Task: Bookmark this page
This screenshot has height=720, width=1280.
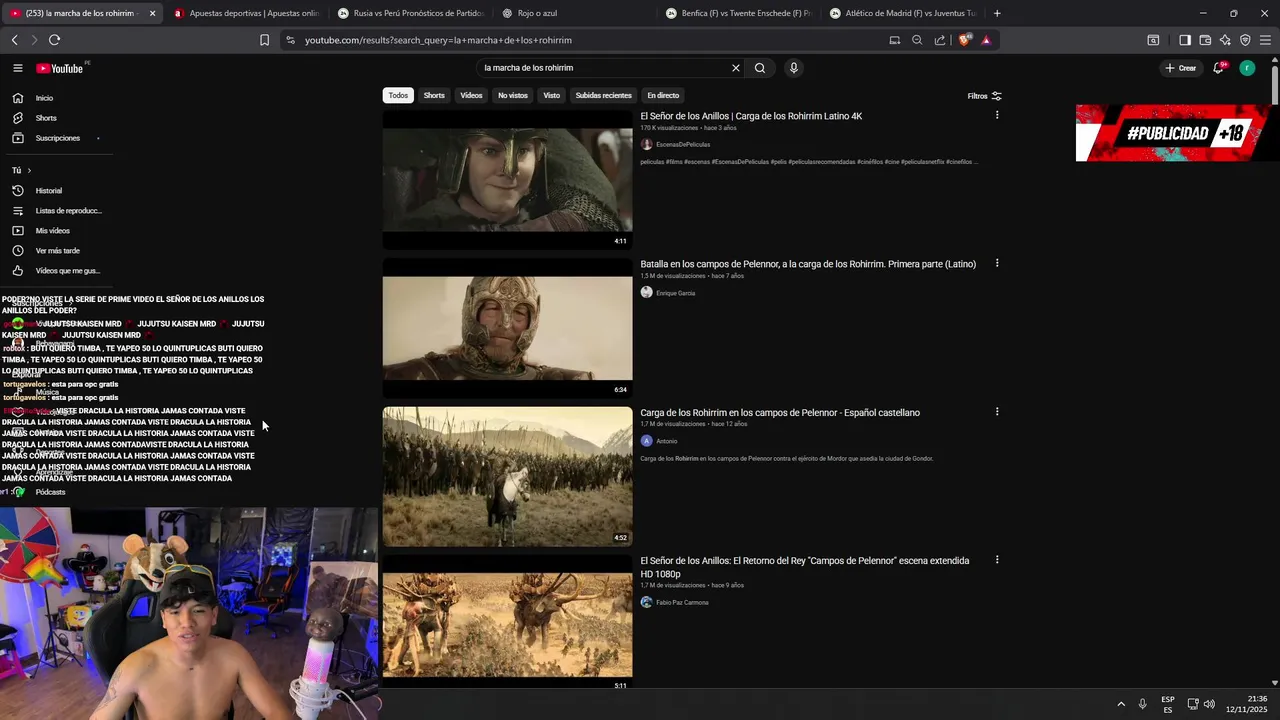Action: click(x=264, y=40)
